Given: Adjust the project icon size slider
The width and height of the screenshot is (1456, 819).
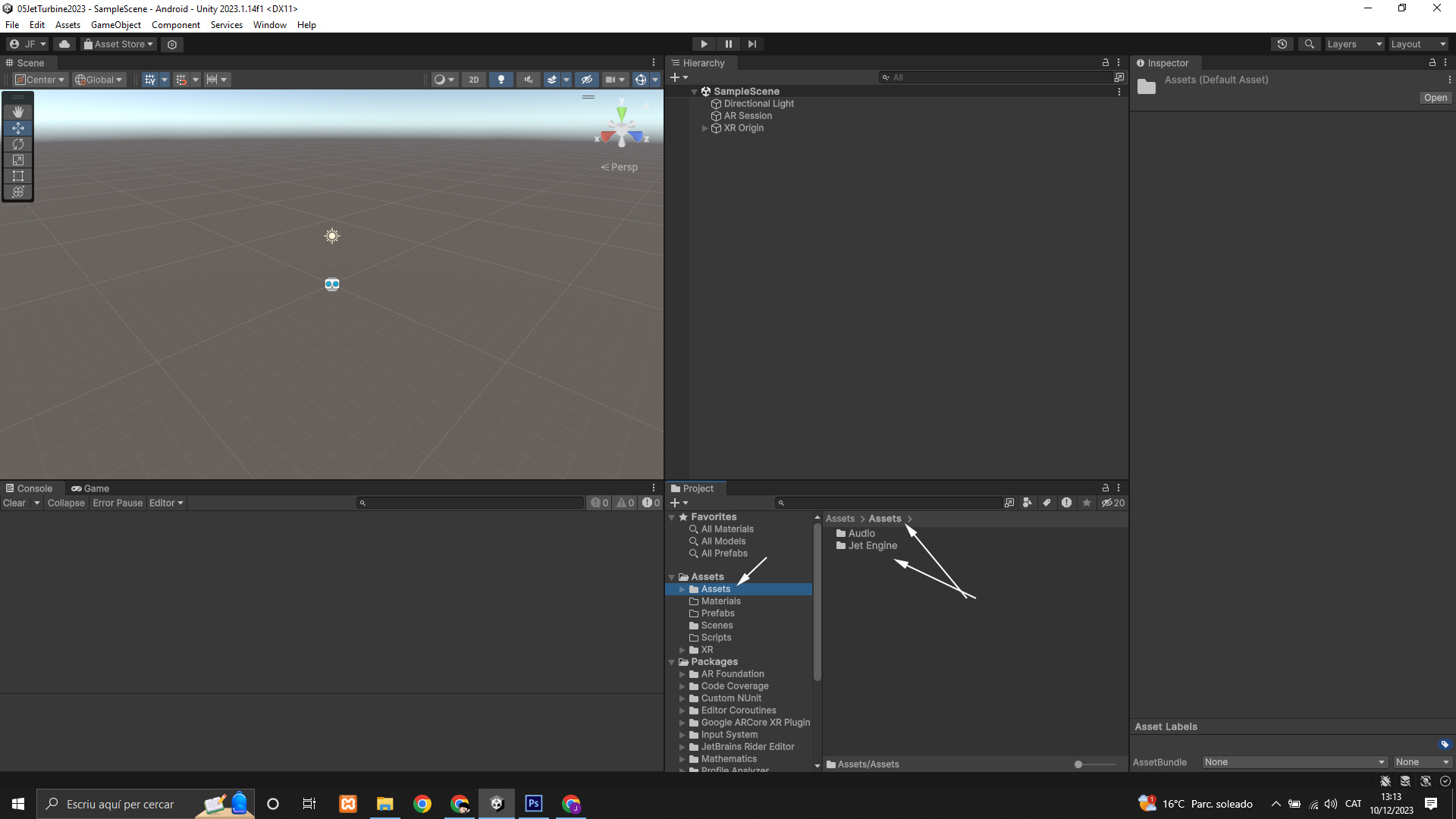Looking at the screenshot, I should tap(1079, 764).
